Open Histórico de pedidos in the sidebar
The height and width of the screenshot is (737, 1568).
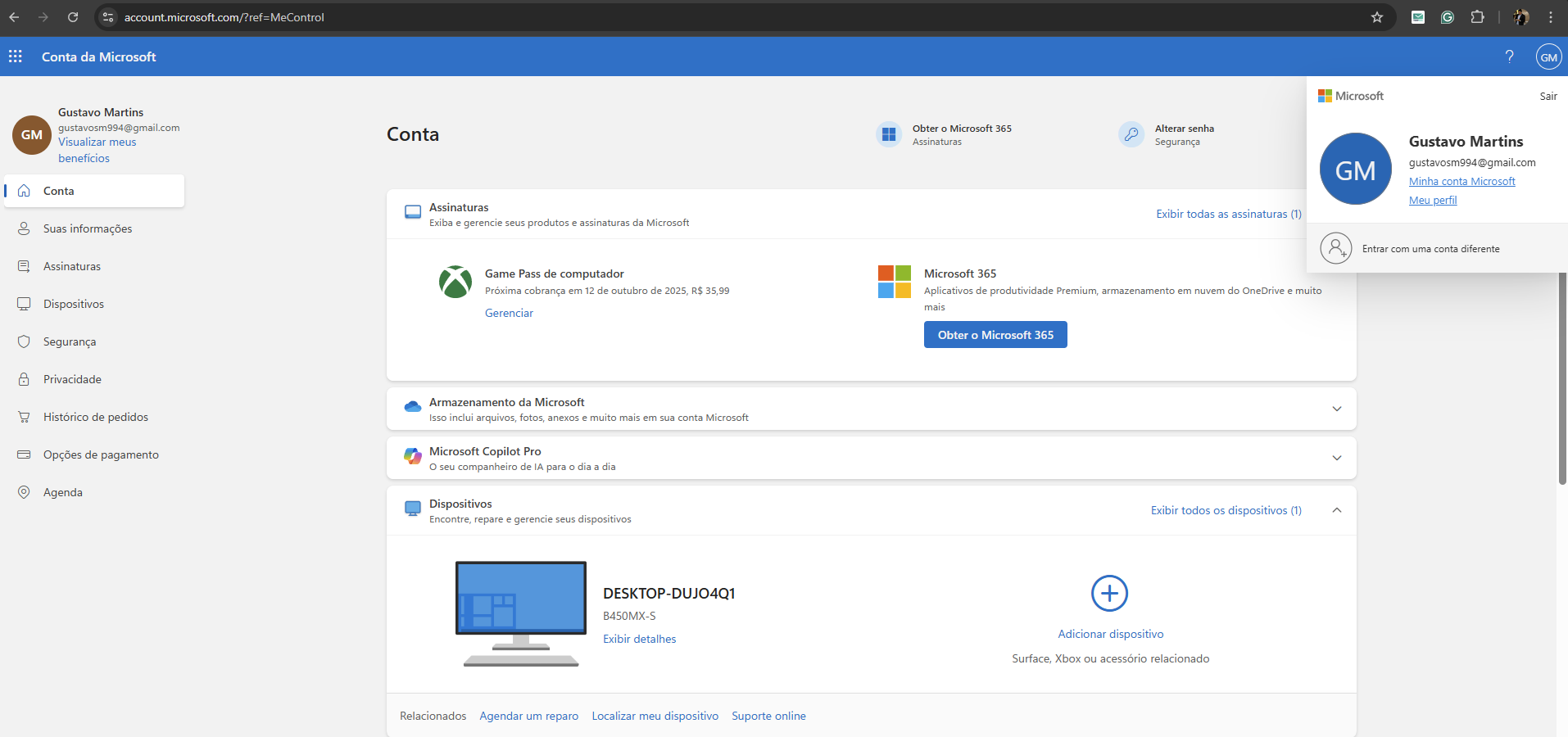94,417
